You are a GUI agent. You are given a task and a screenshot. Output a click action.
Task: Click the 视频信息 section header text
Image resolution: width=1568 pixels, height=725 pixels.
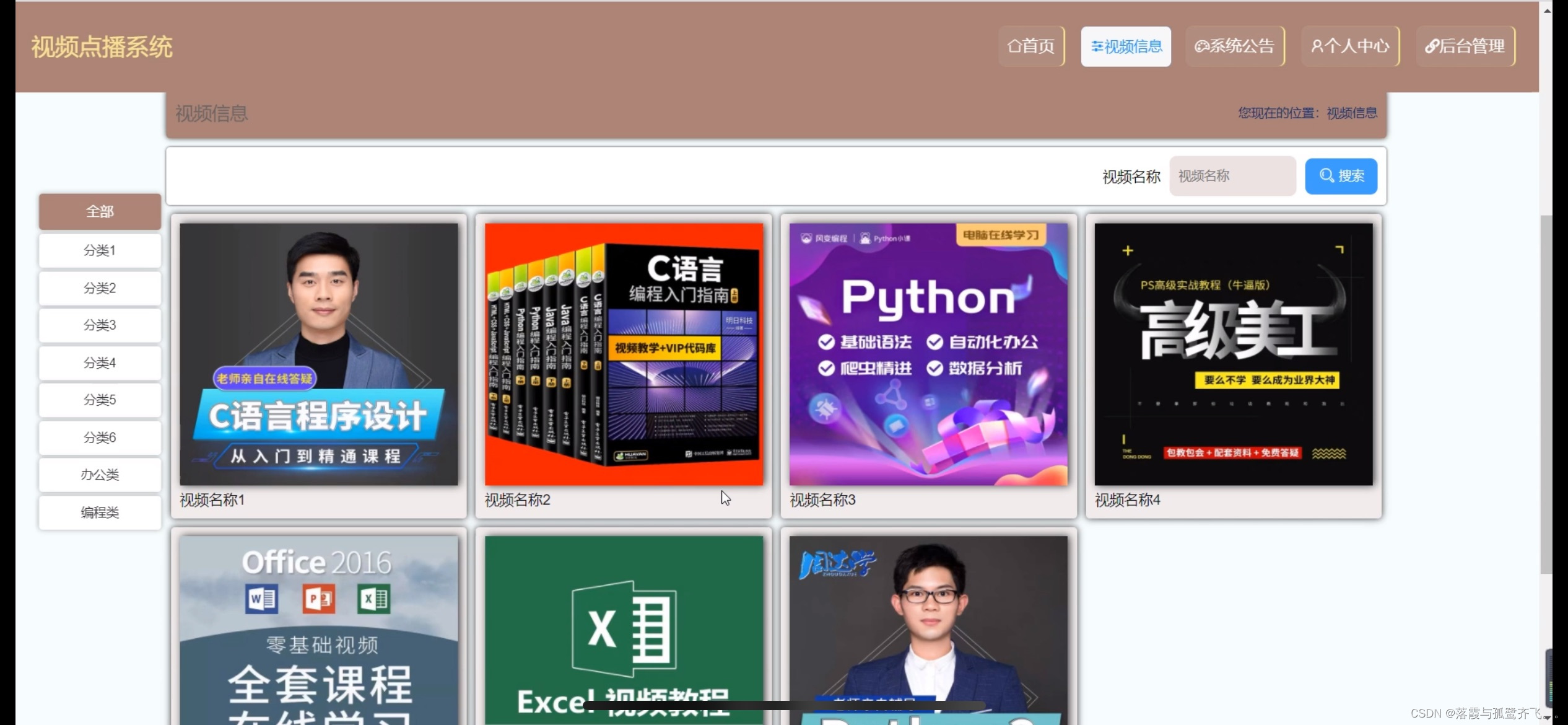coord(212,113)
